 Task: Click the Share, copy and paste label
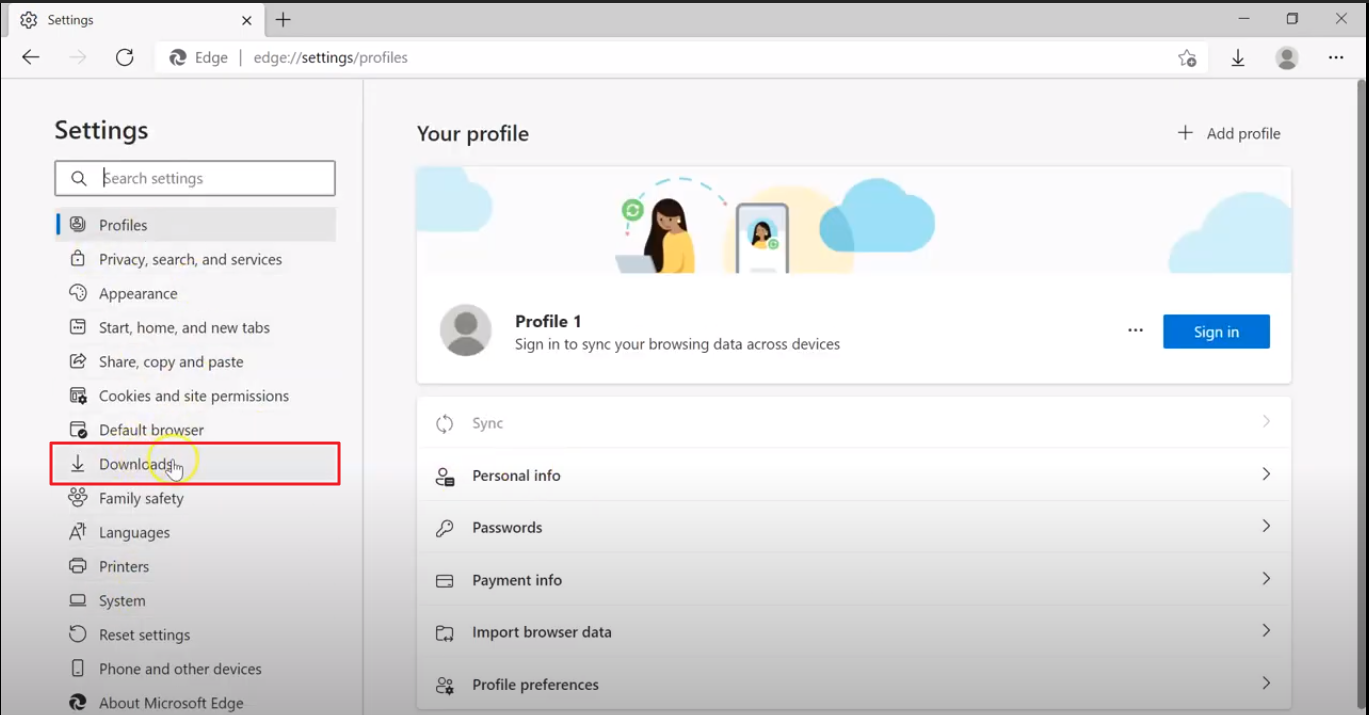[x=171, y=362]
